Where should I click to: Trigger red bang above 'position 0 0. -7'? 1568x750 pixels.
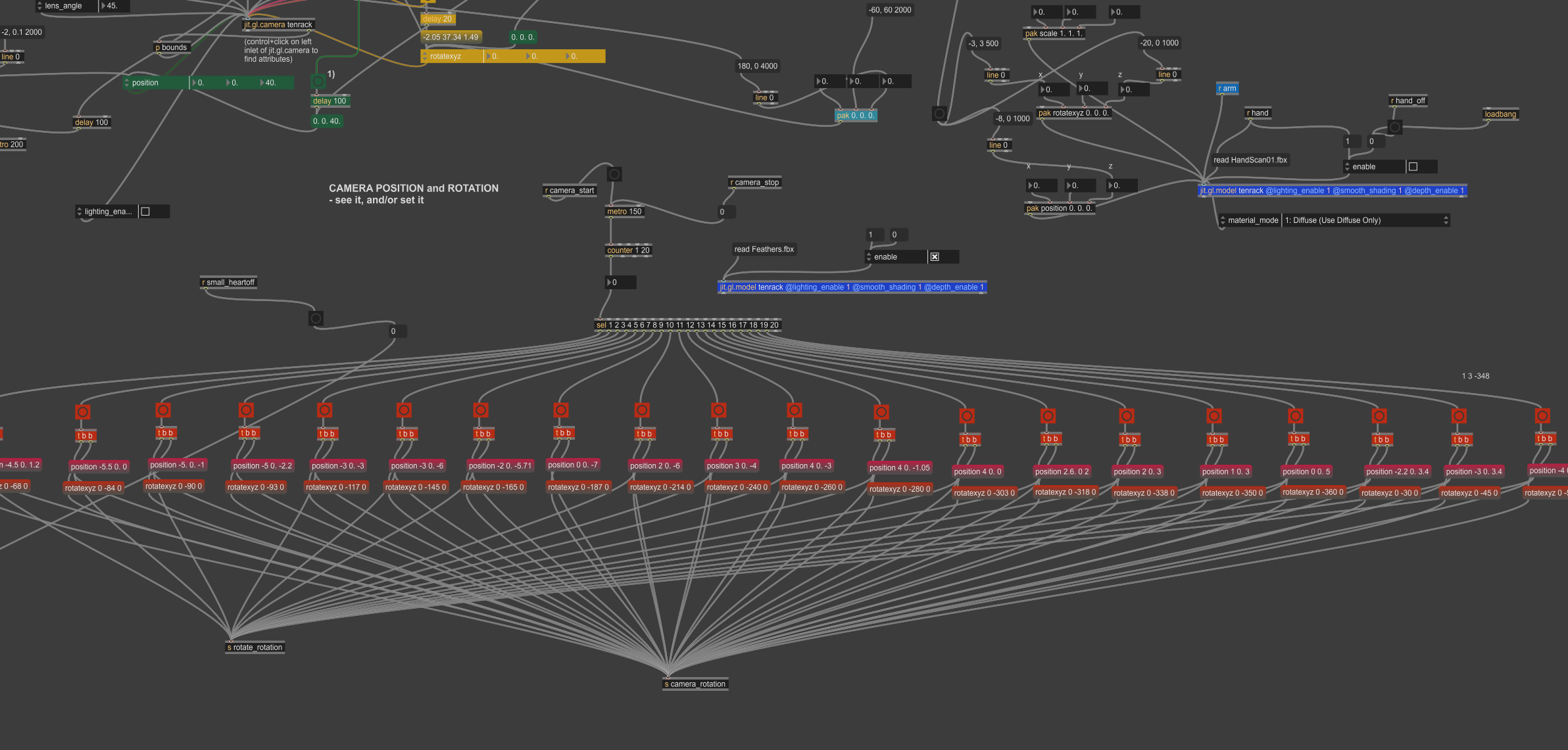click(560, 410)
